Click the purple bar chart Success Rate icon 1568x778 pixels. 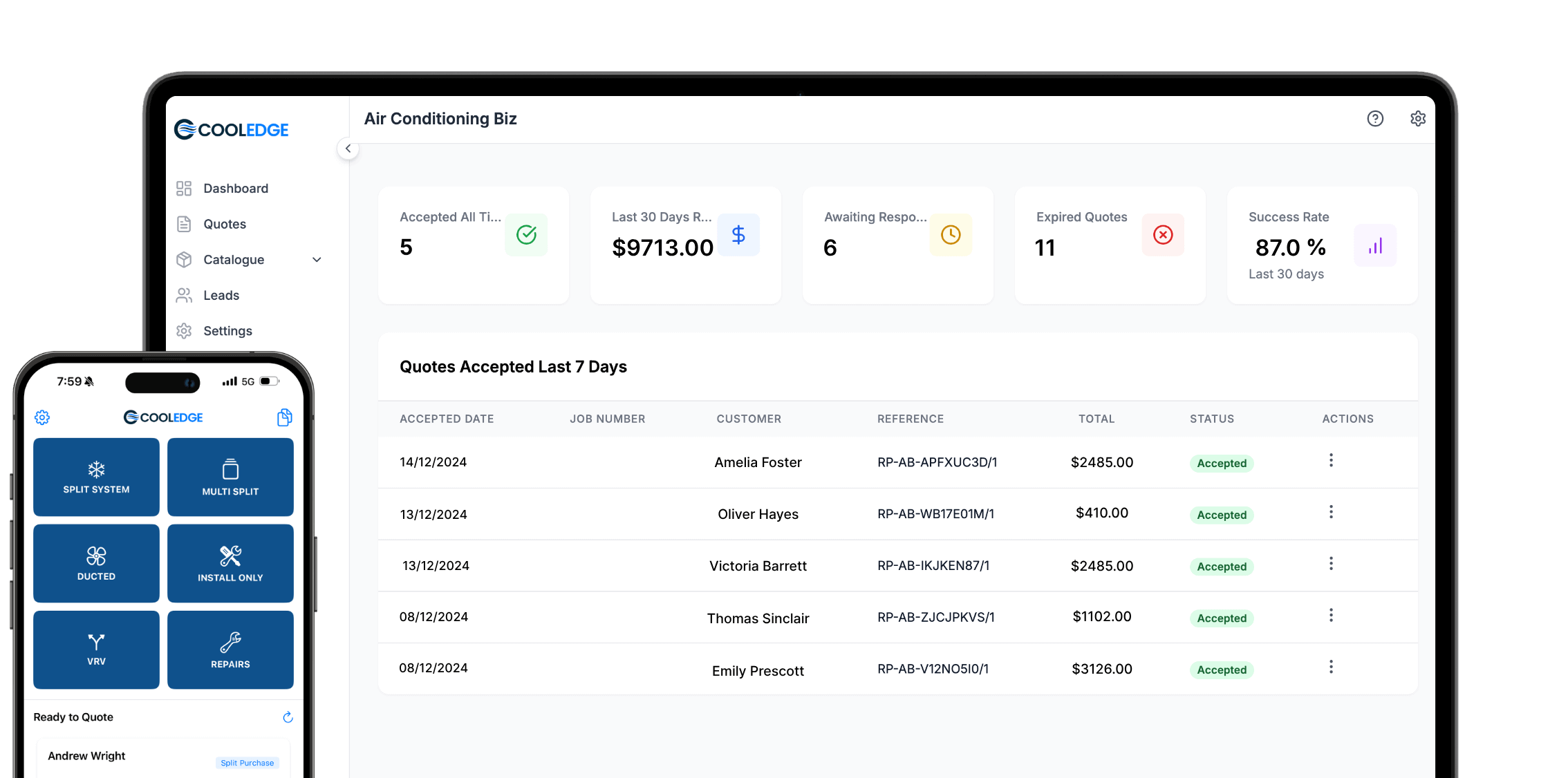(x=1375, y=245)
